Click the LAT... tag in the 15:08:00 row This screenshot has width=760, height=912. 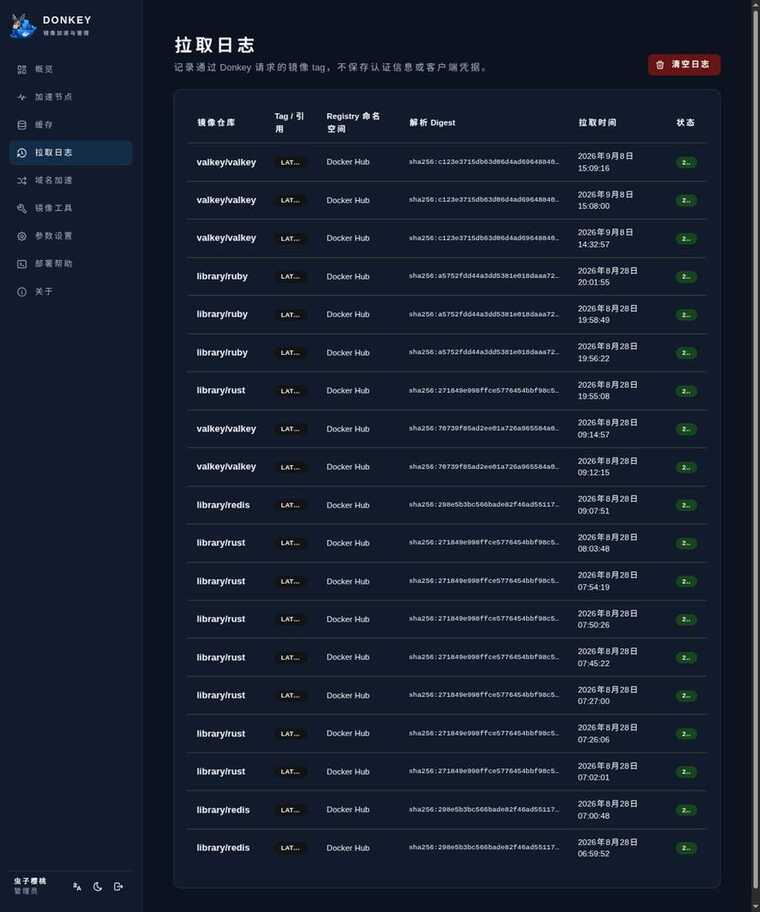click(x=290, y=201)
